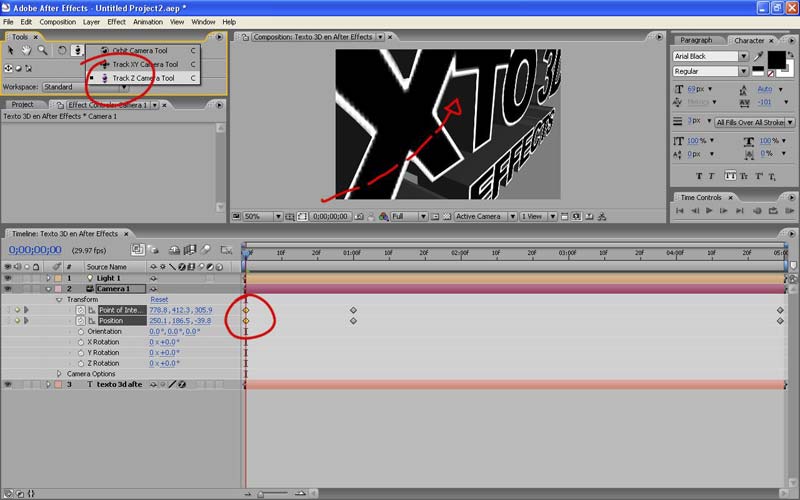The height and width of the screenshot is (500, 800).
Task: Open All Fills Over All Strokes dropdown
Action: pos(755,122)
